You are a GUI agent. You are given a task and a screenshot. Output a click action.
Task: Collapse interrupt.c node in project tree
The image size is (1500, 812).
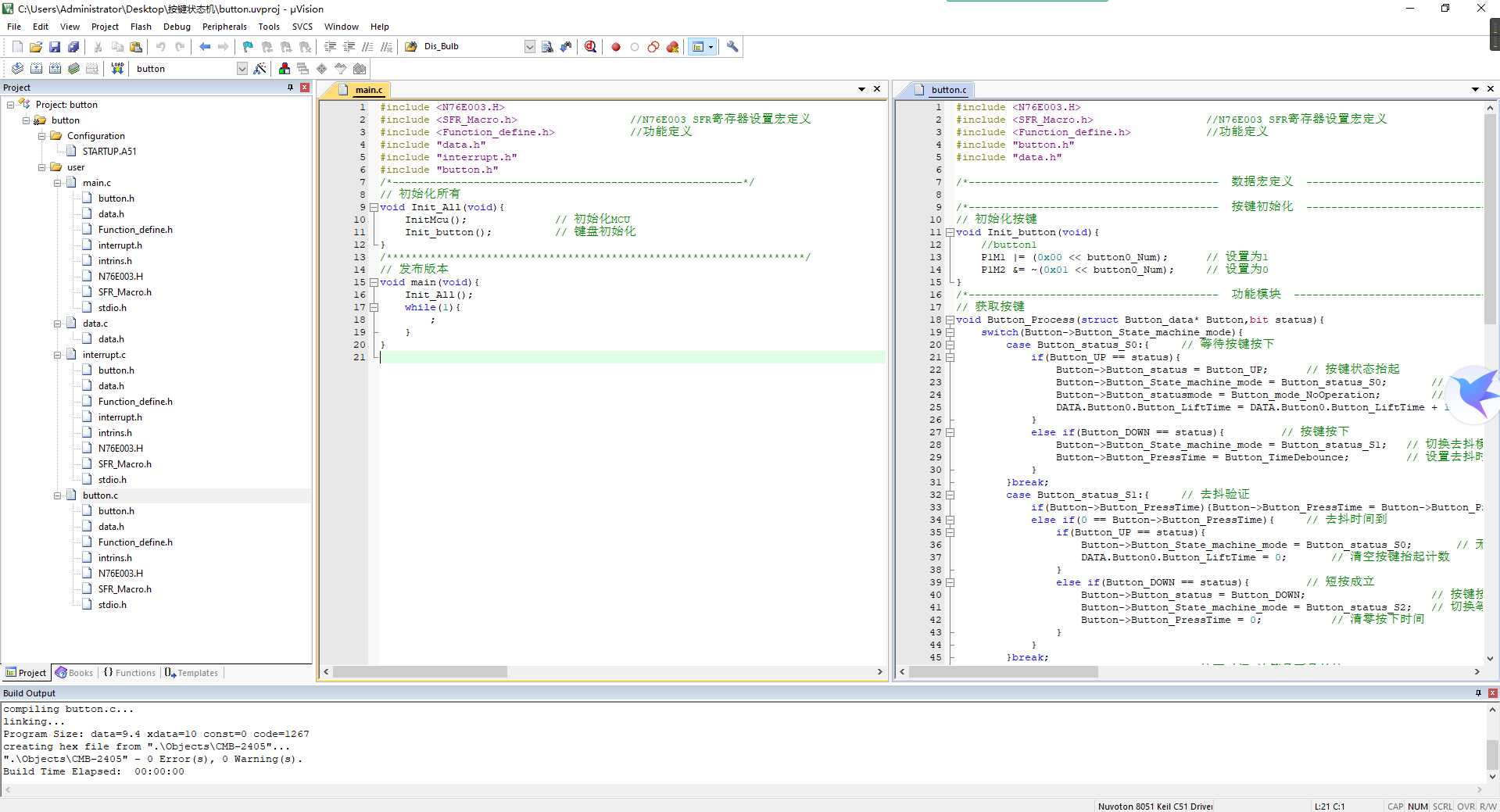pos(57,355)
